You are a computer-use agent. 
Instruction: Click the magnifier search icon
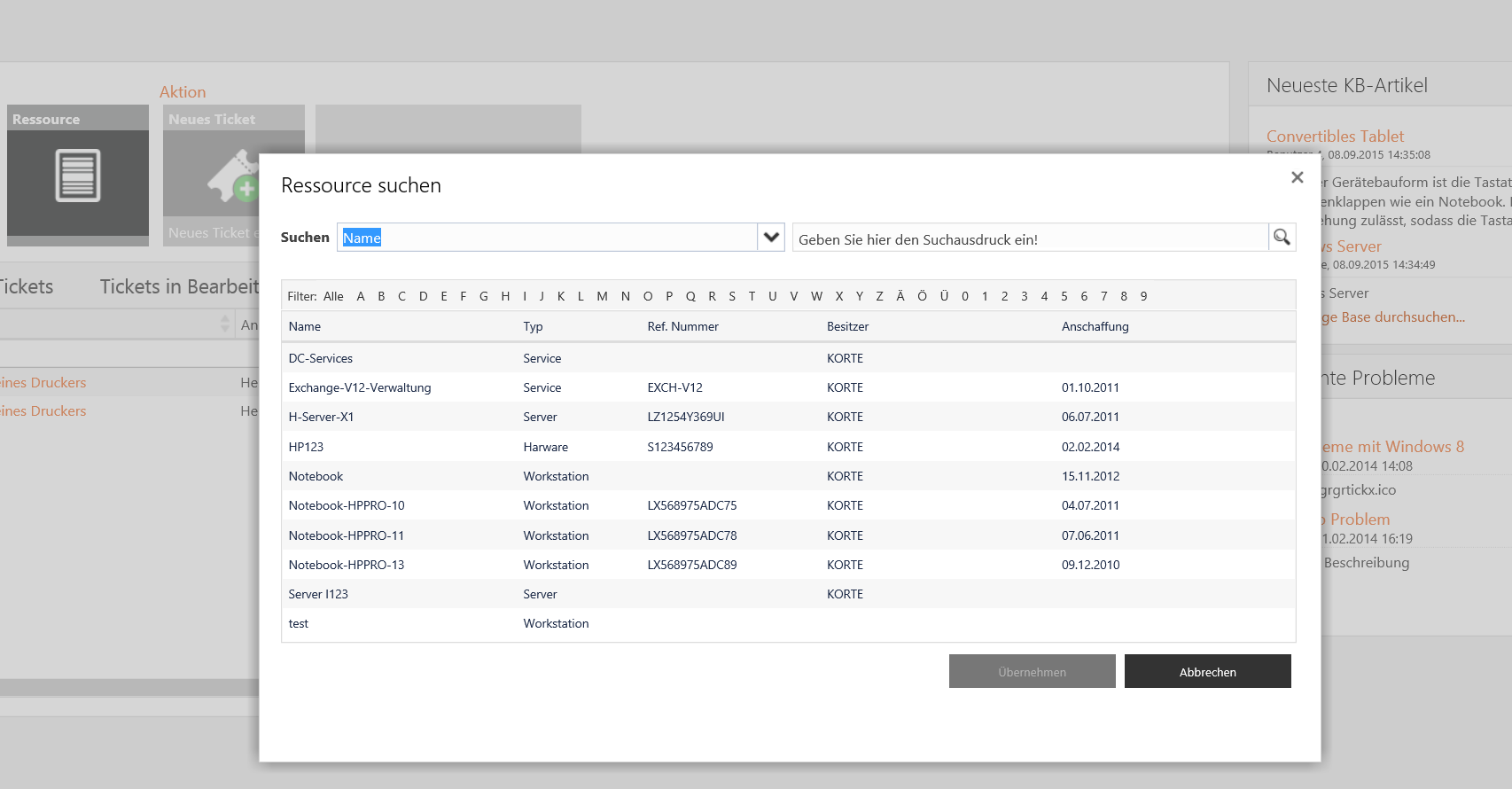[x=1282, y=237]
